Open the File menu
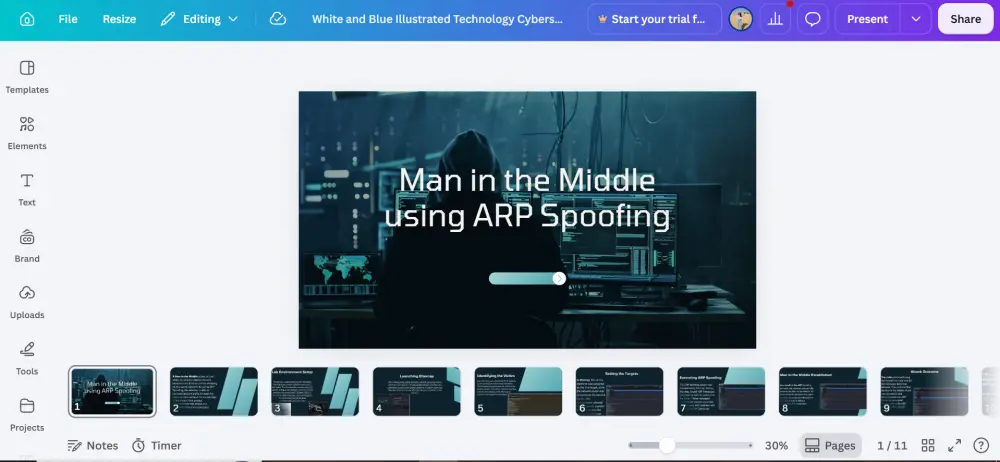Image resolution: width=1000 pixels, height=462 pixels. [68, 19]
